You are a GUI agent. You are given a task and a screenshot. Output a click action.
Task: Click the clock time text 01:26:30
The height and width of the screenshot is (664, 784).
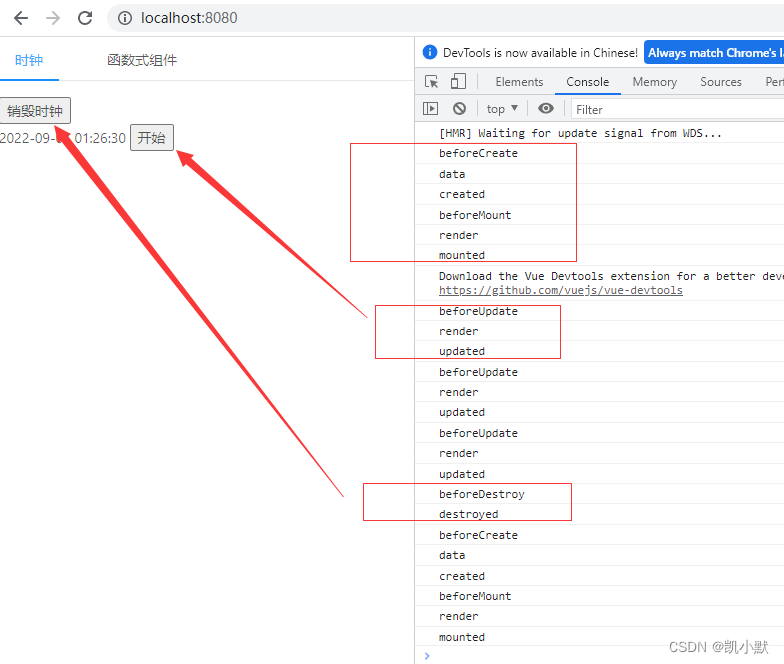tap(100, 138)
